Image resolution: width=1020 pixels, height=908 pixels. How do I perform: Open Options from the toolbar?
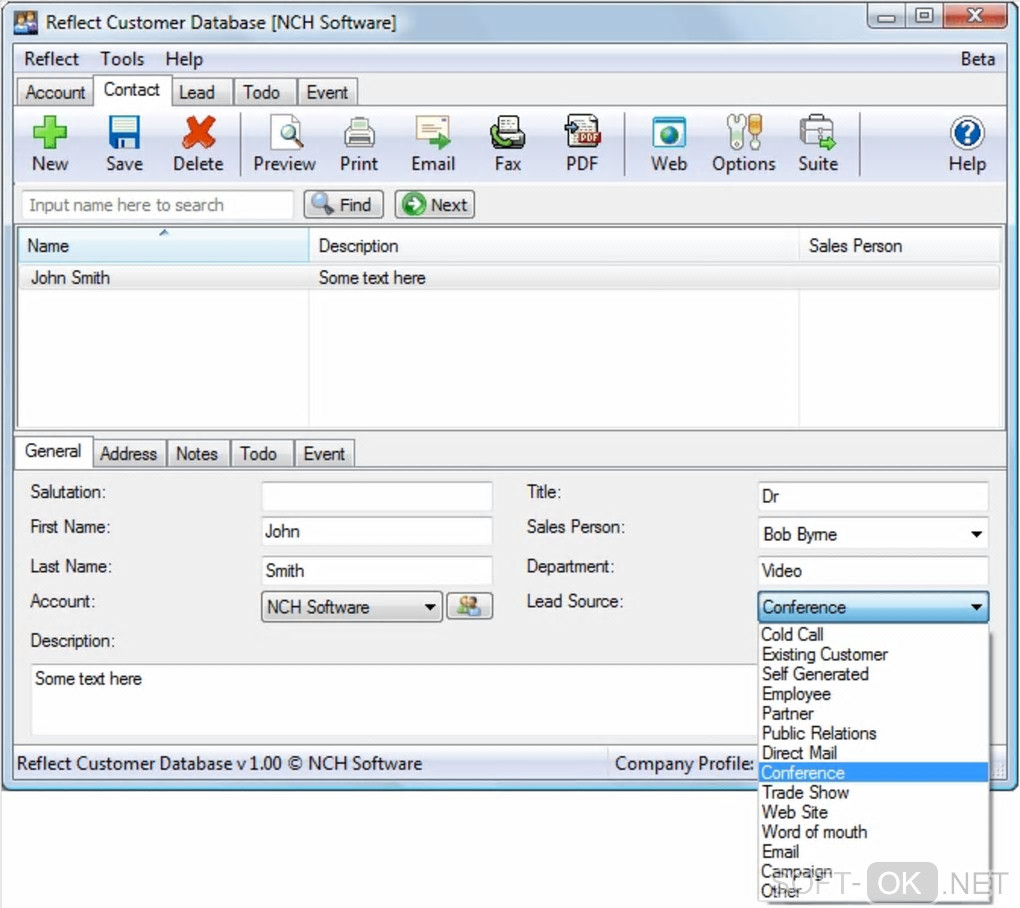click(744, 144)
